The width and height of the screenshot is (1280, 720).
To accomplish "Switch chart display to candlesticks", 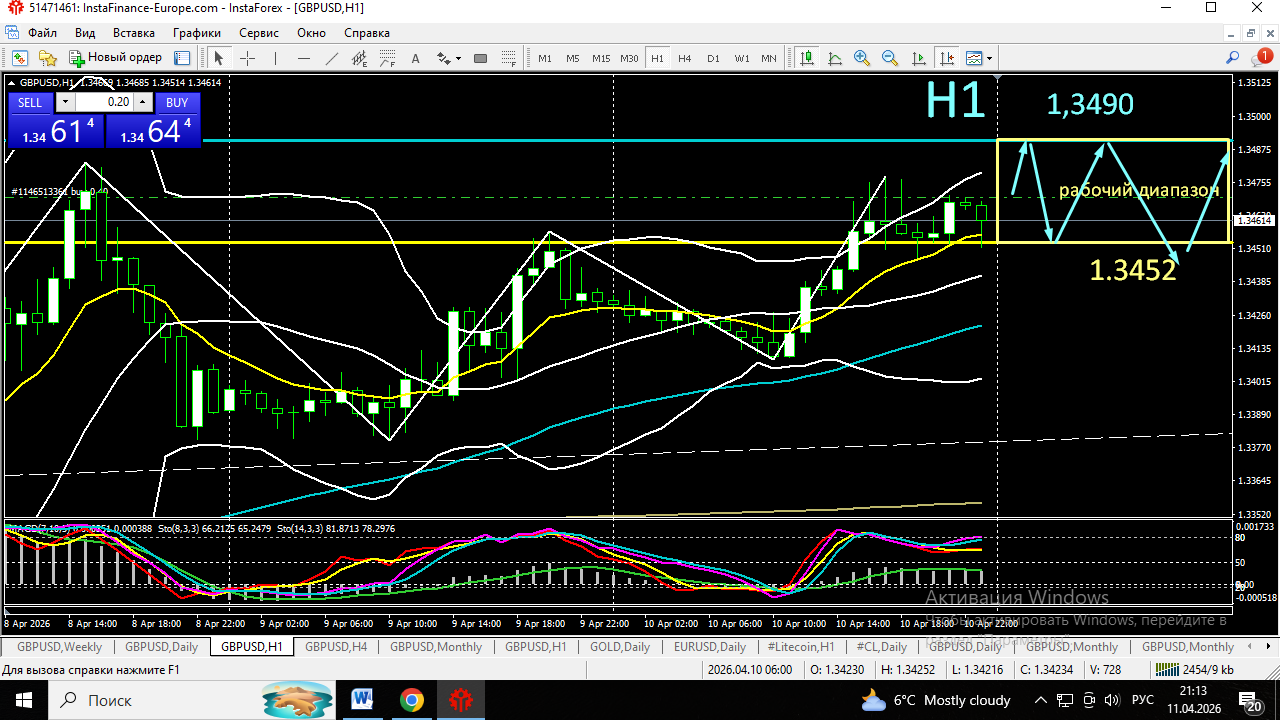I will pos(807,58).
